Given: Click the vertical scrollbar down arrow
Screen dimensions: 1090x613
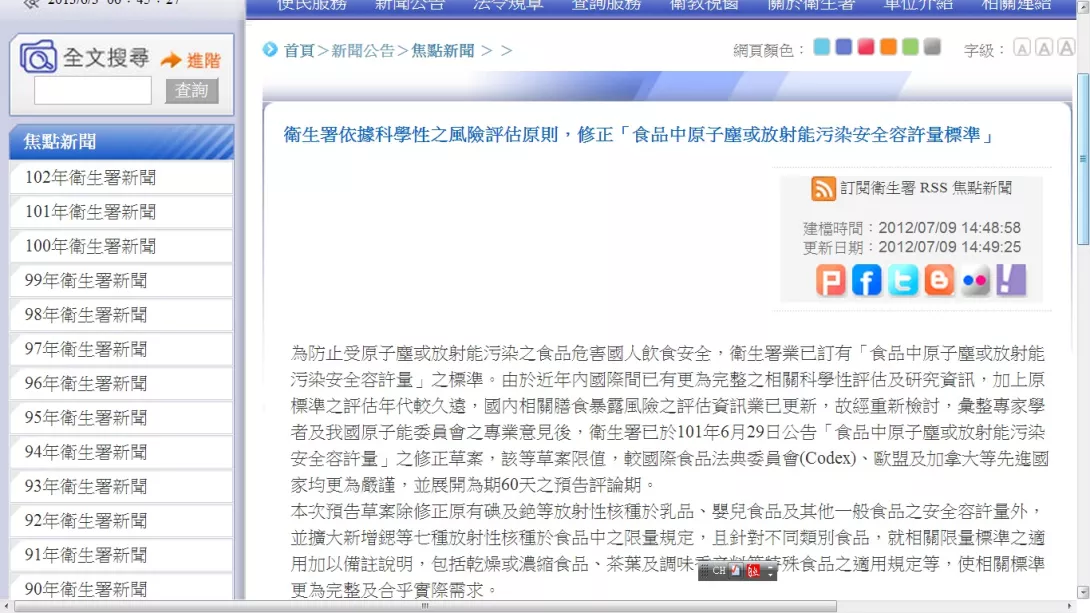Looking at the screenshot, I should click(x=1083, y=593).
